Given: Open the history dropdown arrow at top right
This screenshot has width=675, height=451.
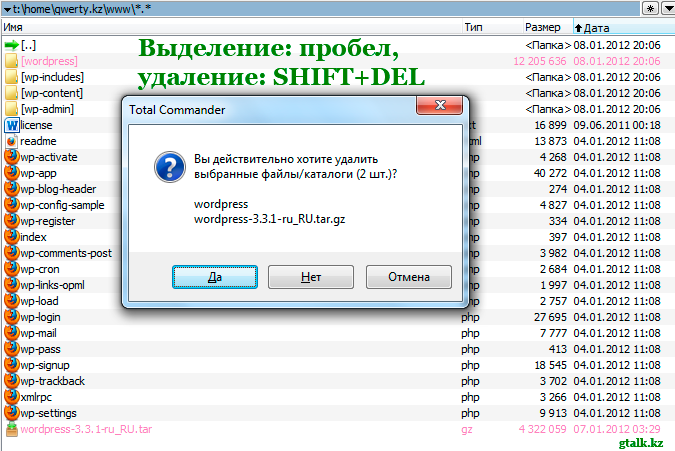Looking at the screenshot, I should click(x=667, y=8).
